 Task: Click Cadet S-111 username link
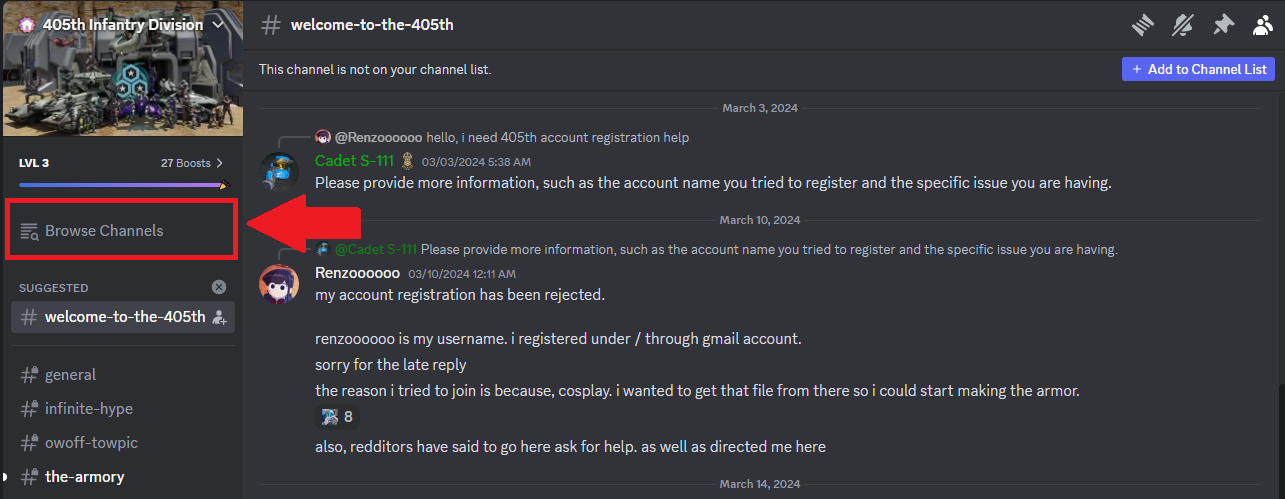(x=355, y=160)
